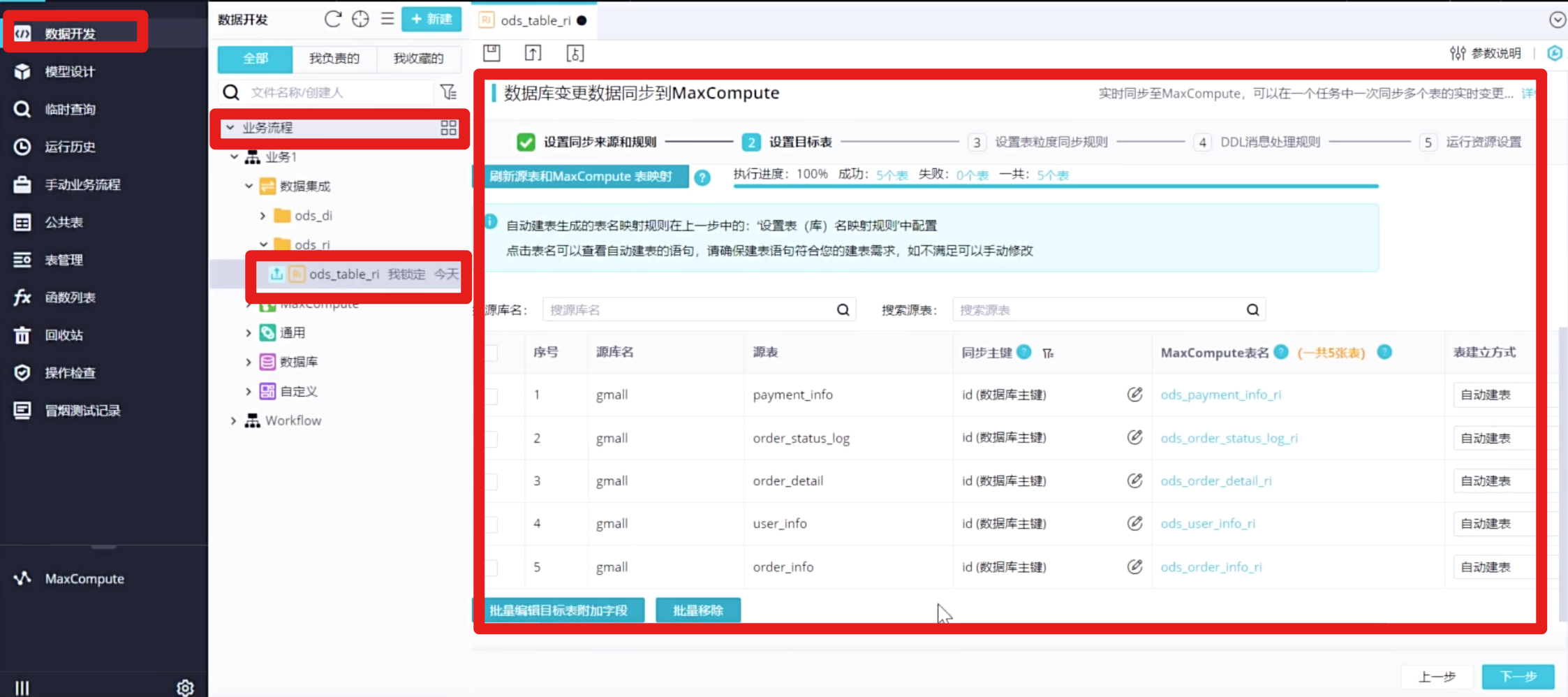Click the 批量移除 button

pos(698,610)
